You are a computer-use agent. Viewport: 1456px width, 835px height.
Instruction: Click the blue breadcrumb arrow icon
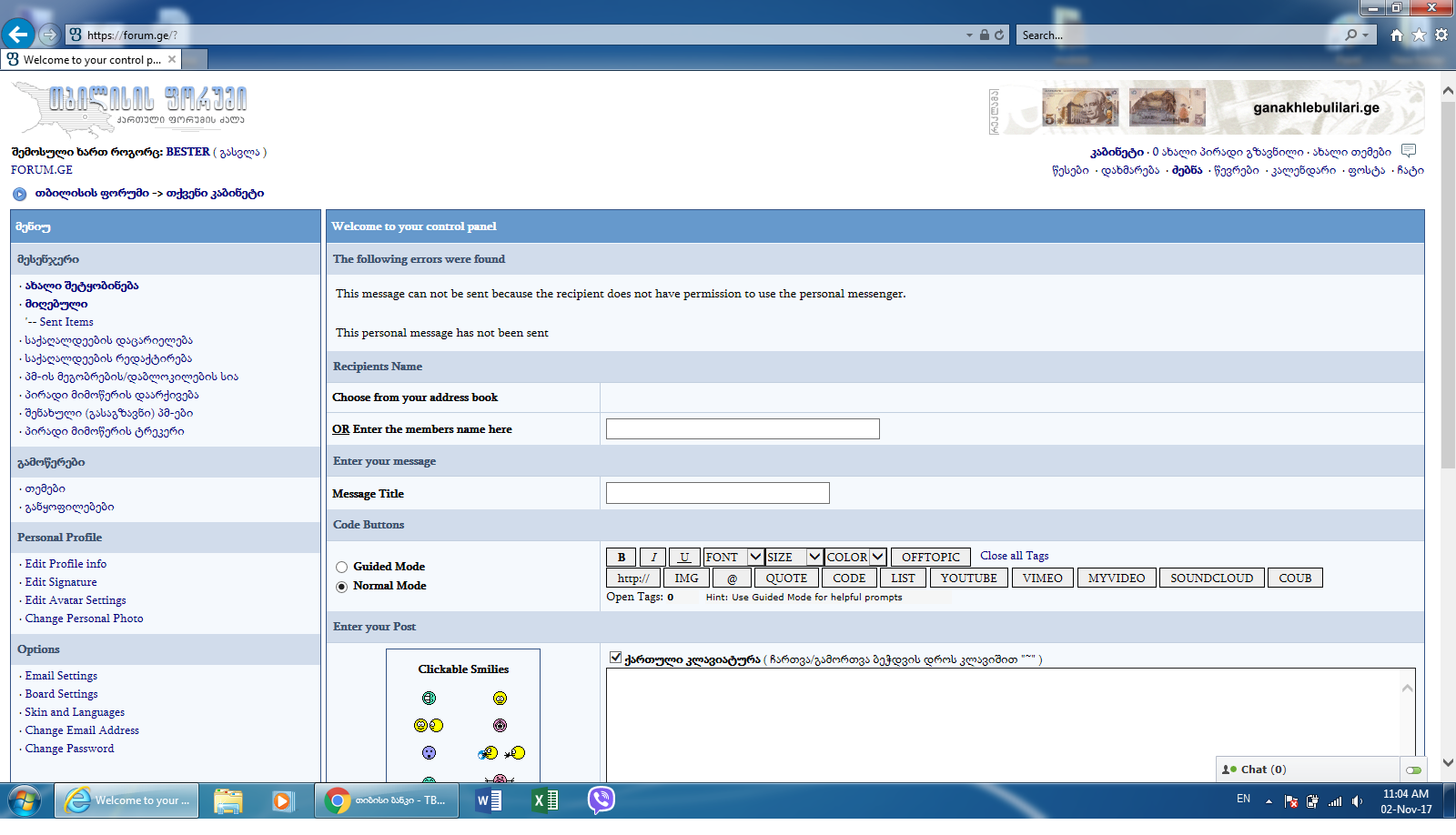20,194
